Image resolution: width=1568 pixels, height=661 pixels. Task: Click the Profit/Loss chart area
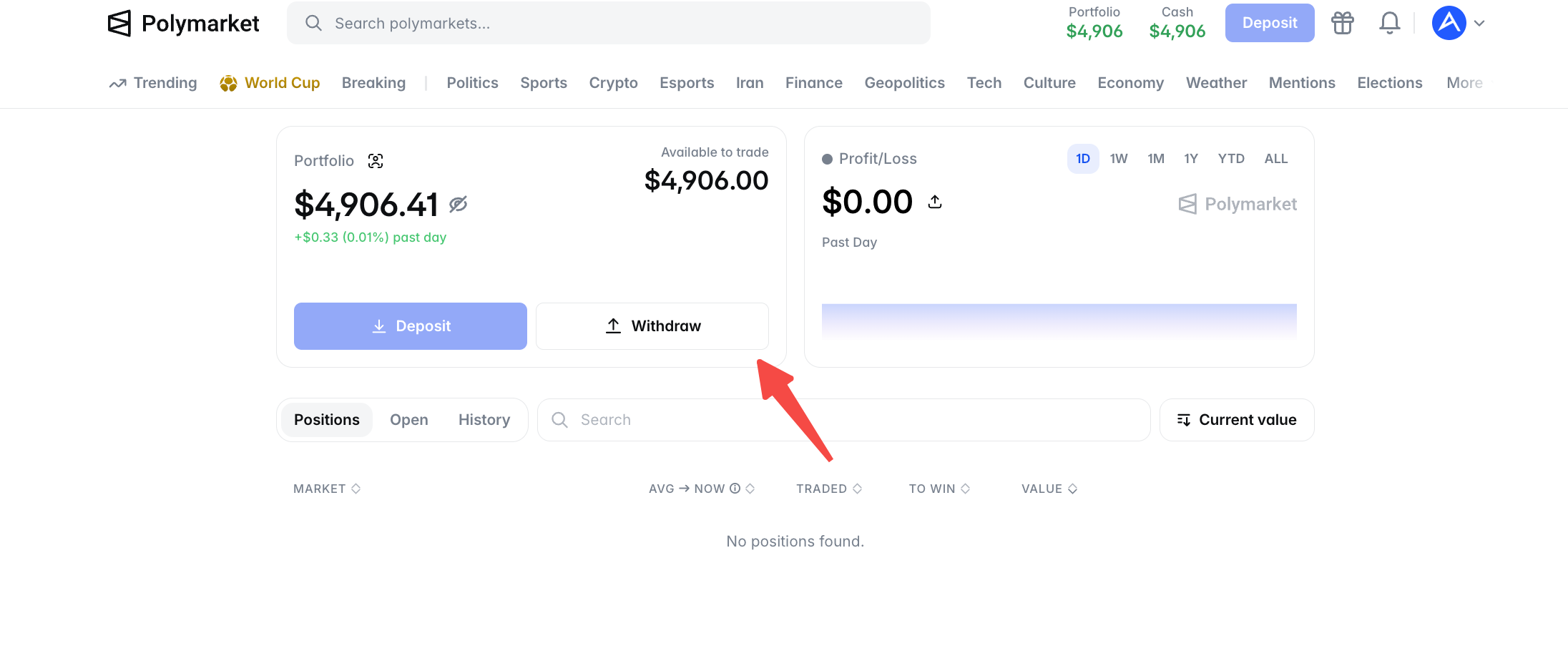(x=1059, y=322)
